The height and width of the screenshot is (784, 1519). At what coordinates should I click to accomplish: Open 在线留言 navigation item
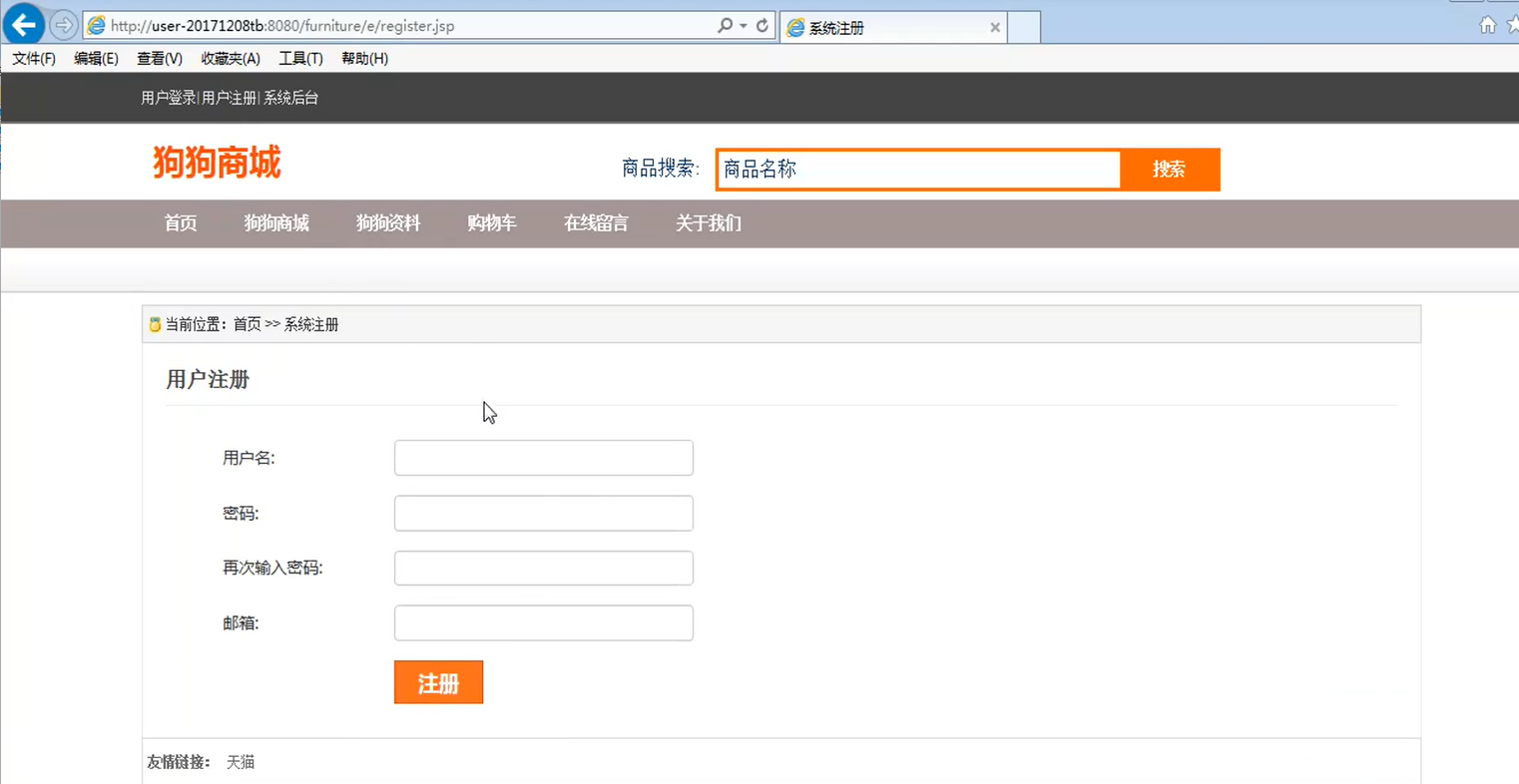[x=596, y=223]
